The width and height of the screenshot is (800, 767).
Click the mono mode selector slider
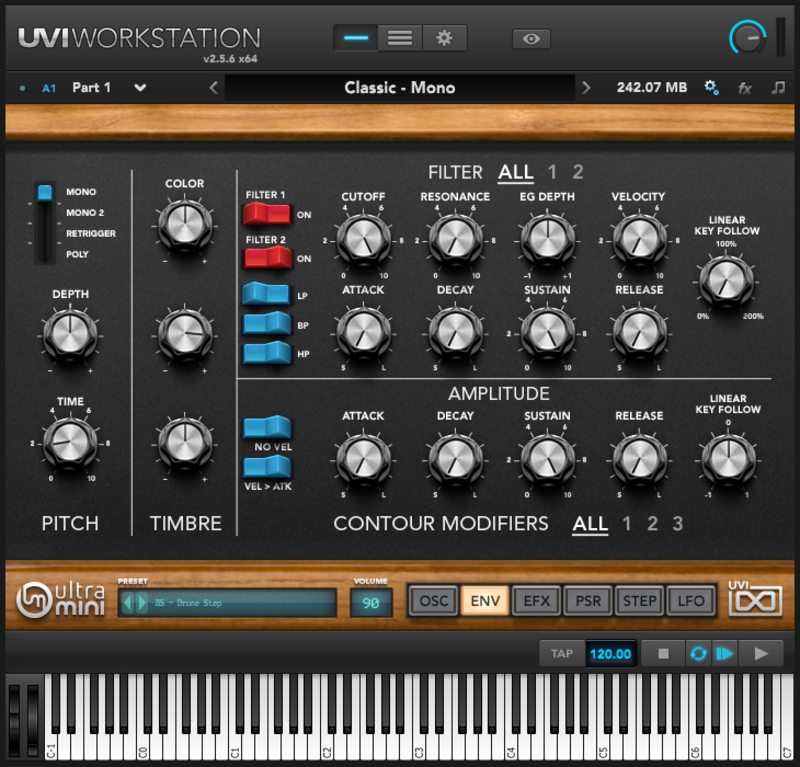coord(45,222)
